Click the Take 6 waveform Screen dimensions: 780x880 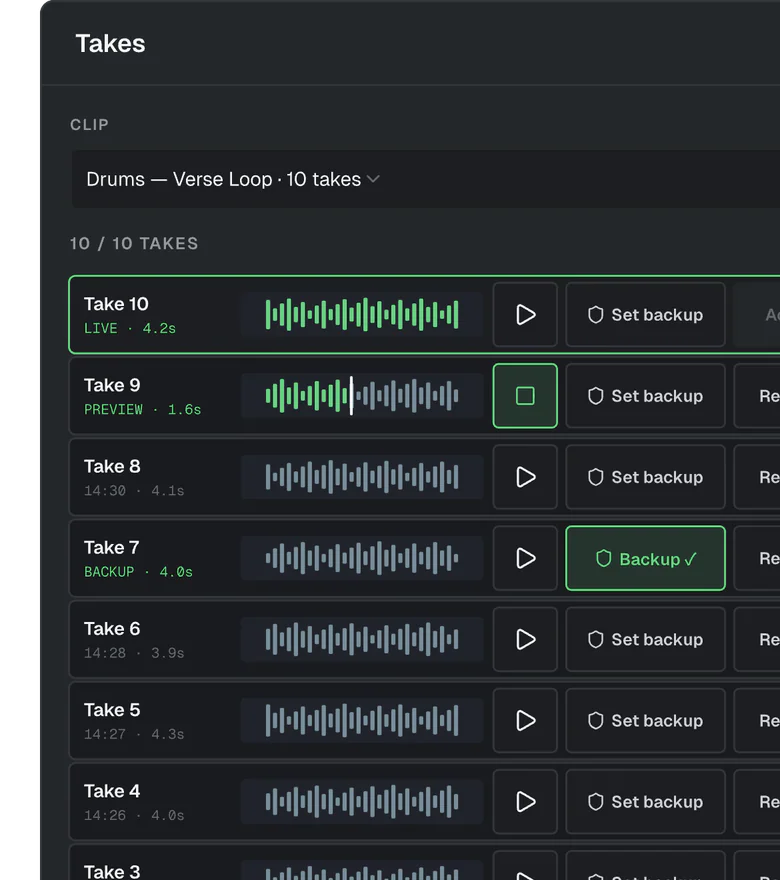(x=362, y=639)
